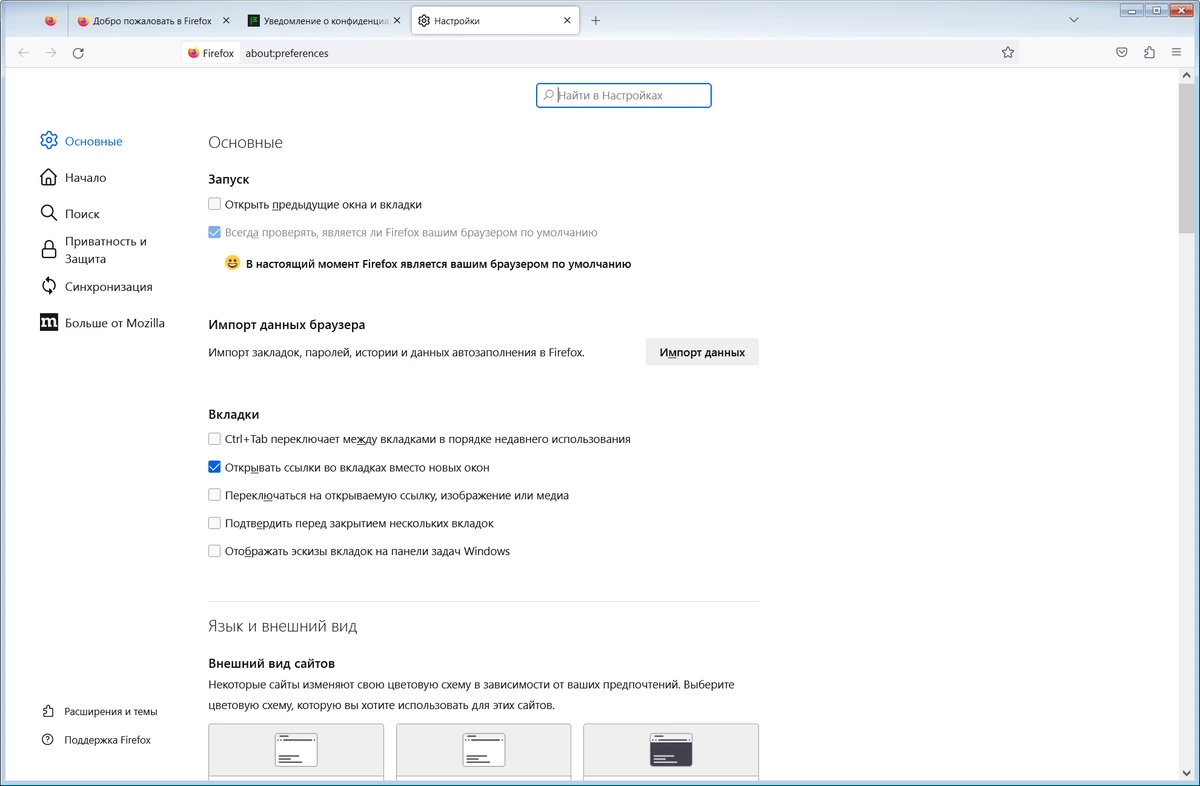Click the help question mark icon
This screenshot has width=1200, height=786.
48,740
